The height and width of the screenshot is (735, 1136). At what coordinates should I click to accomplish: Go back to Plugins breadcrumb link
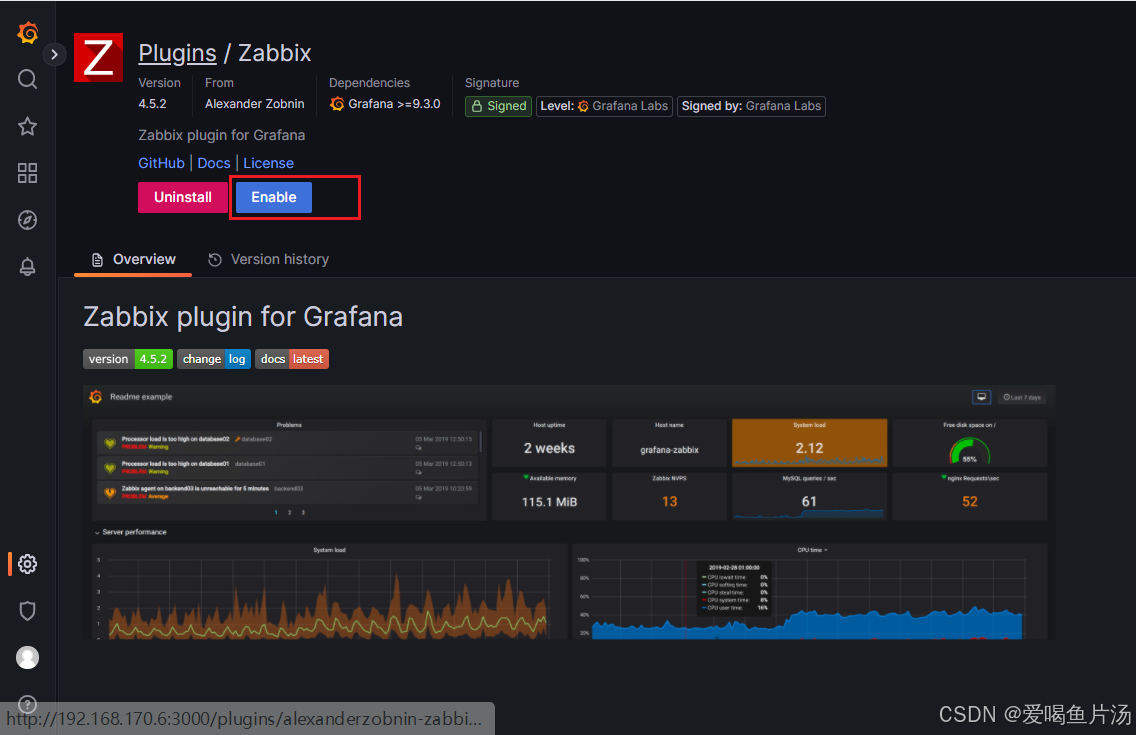tap(178, 53)
